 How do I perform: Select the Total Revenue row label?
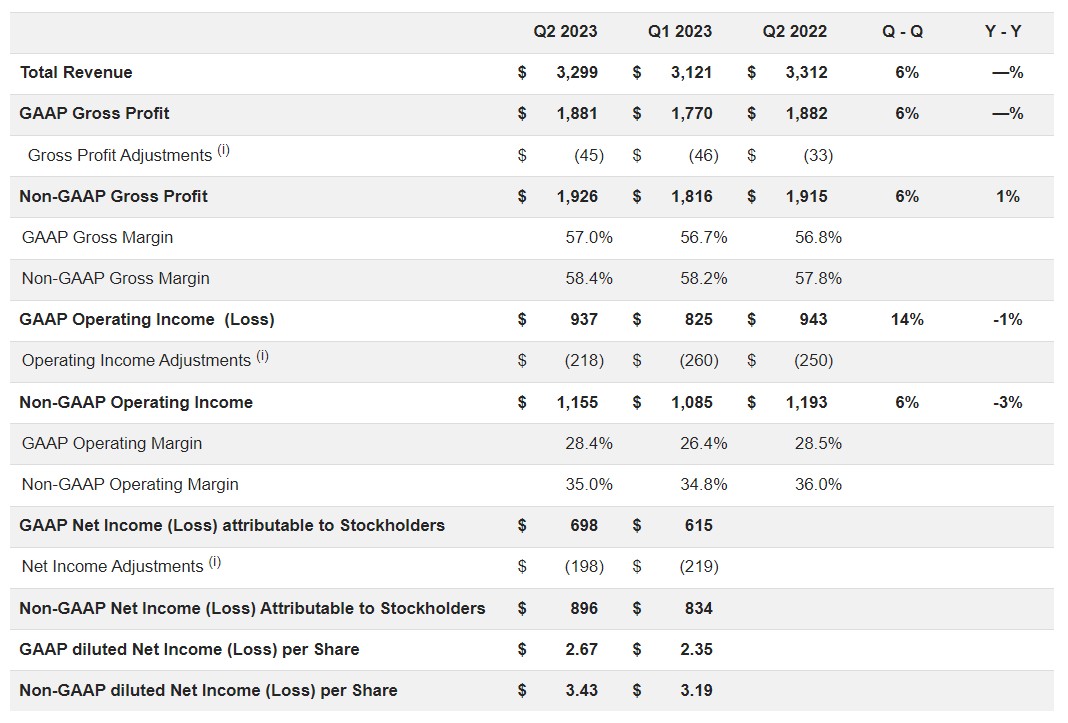(76, 72)
